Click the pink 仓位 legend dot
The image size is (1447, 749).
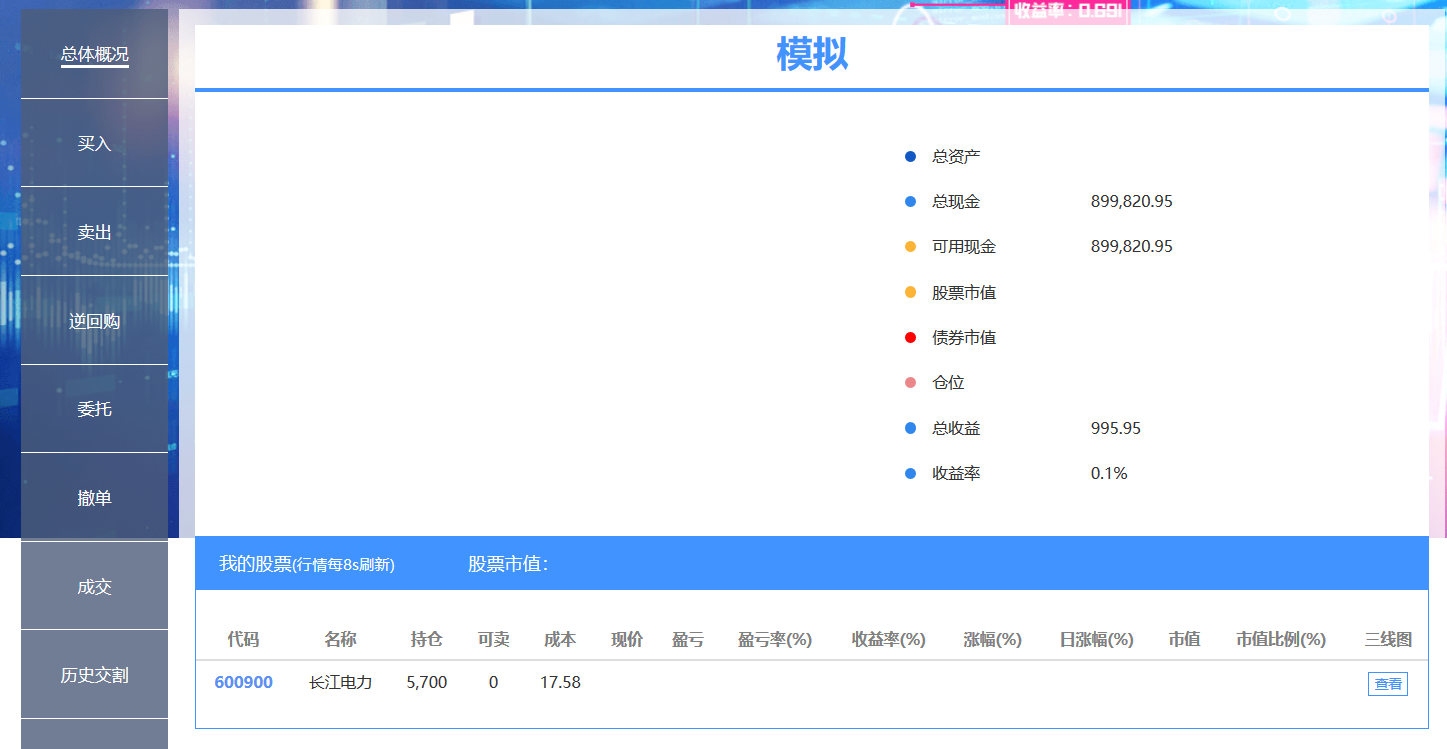pyautogui.click(x=910, y=383)
